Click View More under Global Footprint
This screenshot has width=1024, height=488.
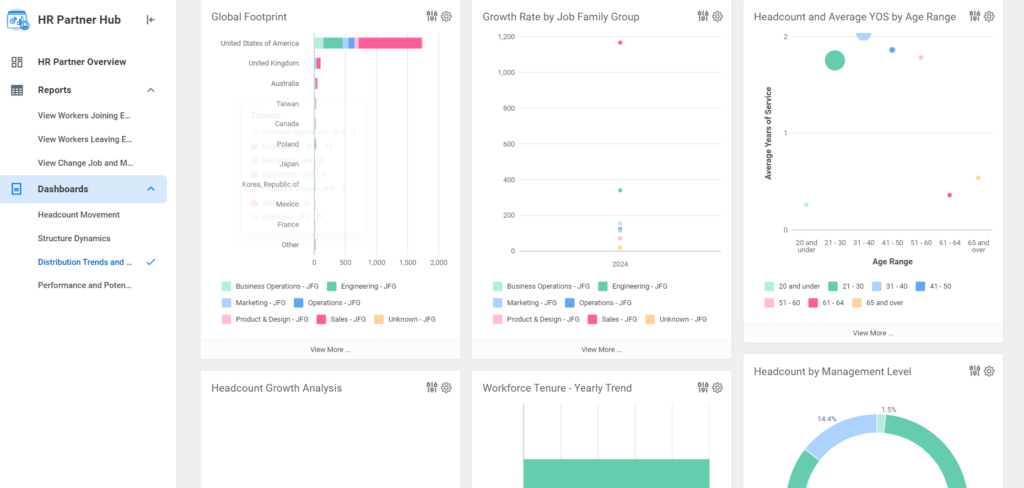(330, 350)
